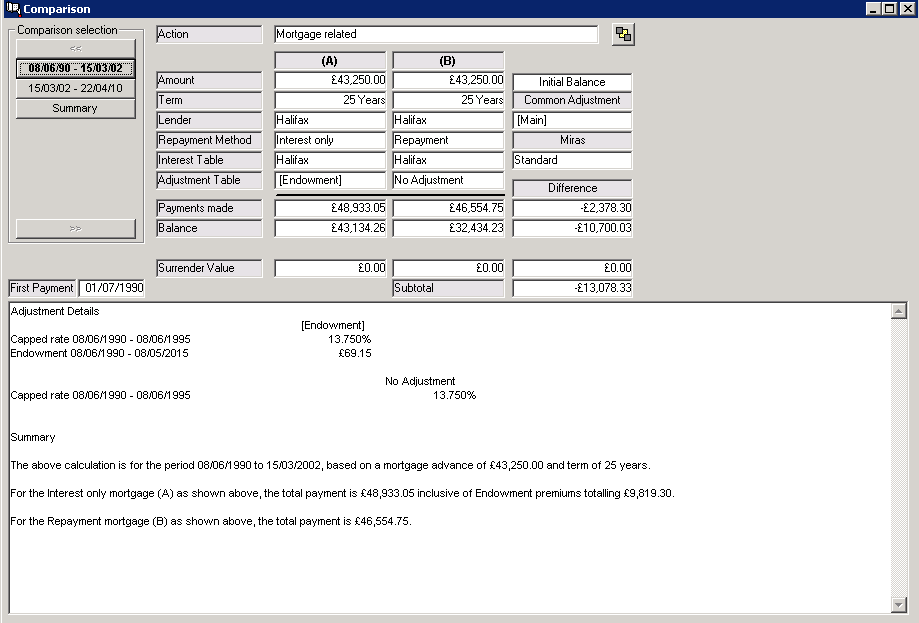Click the Repayment Method row label
The image size is (919, 623).
(x=209, y=140)
